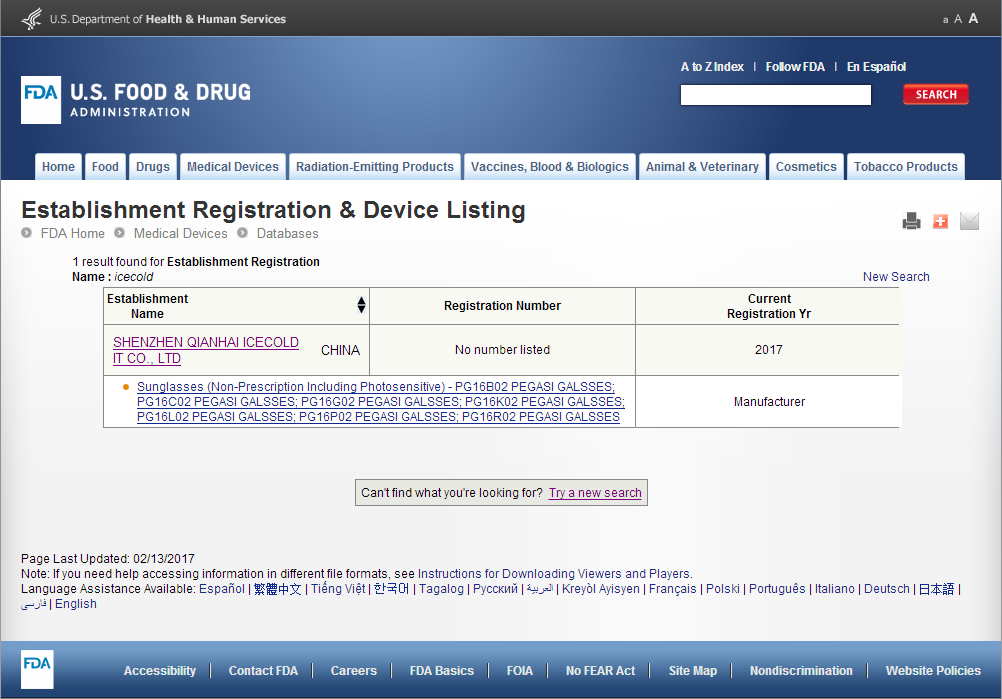Viewport: 1002px width, 699px height.
Task: Print this page using printer icon
Action: pos(911,221)
